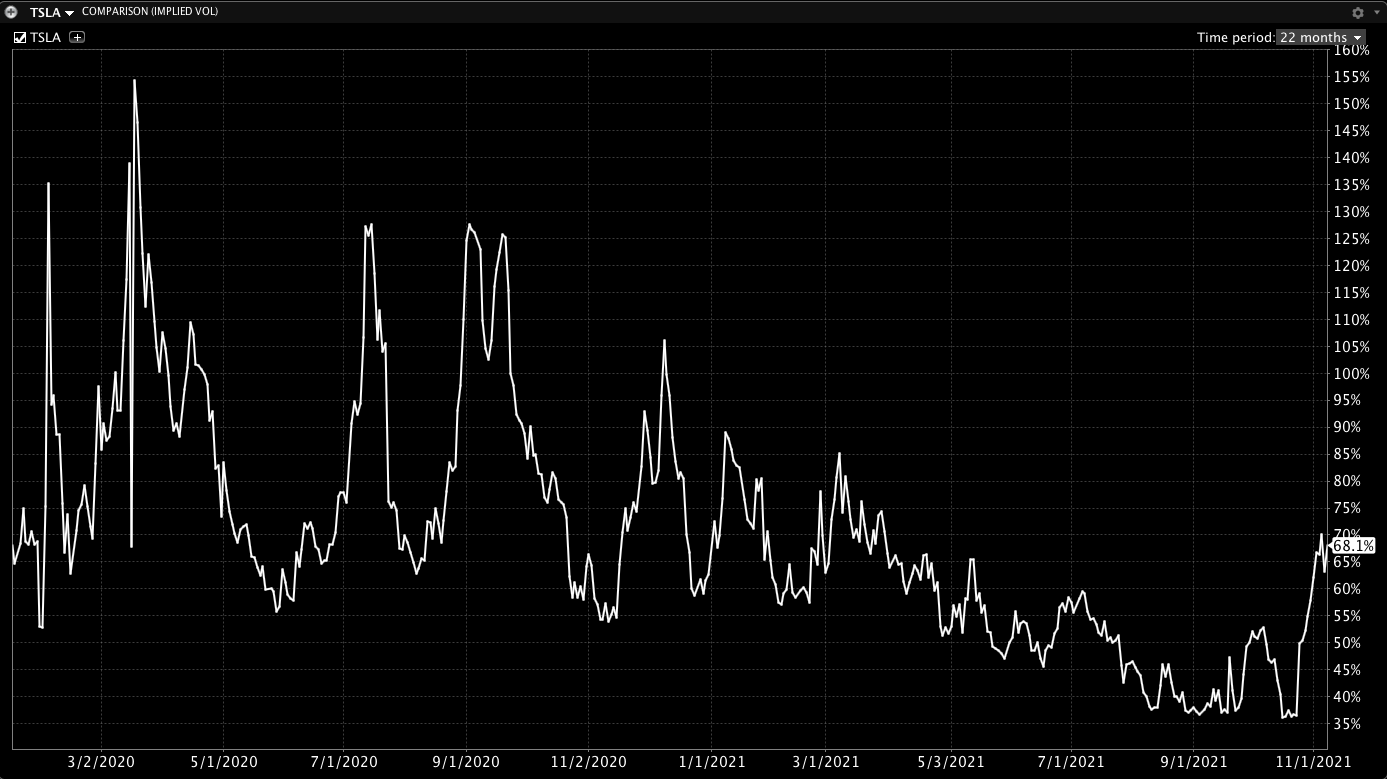The width and height of the screenshot is (1387, 779).
Task: Uncheck the TSLA series checkbox
Action: 20,38
